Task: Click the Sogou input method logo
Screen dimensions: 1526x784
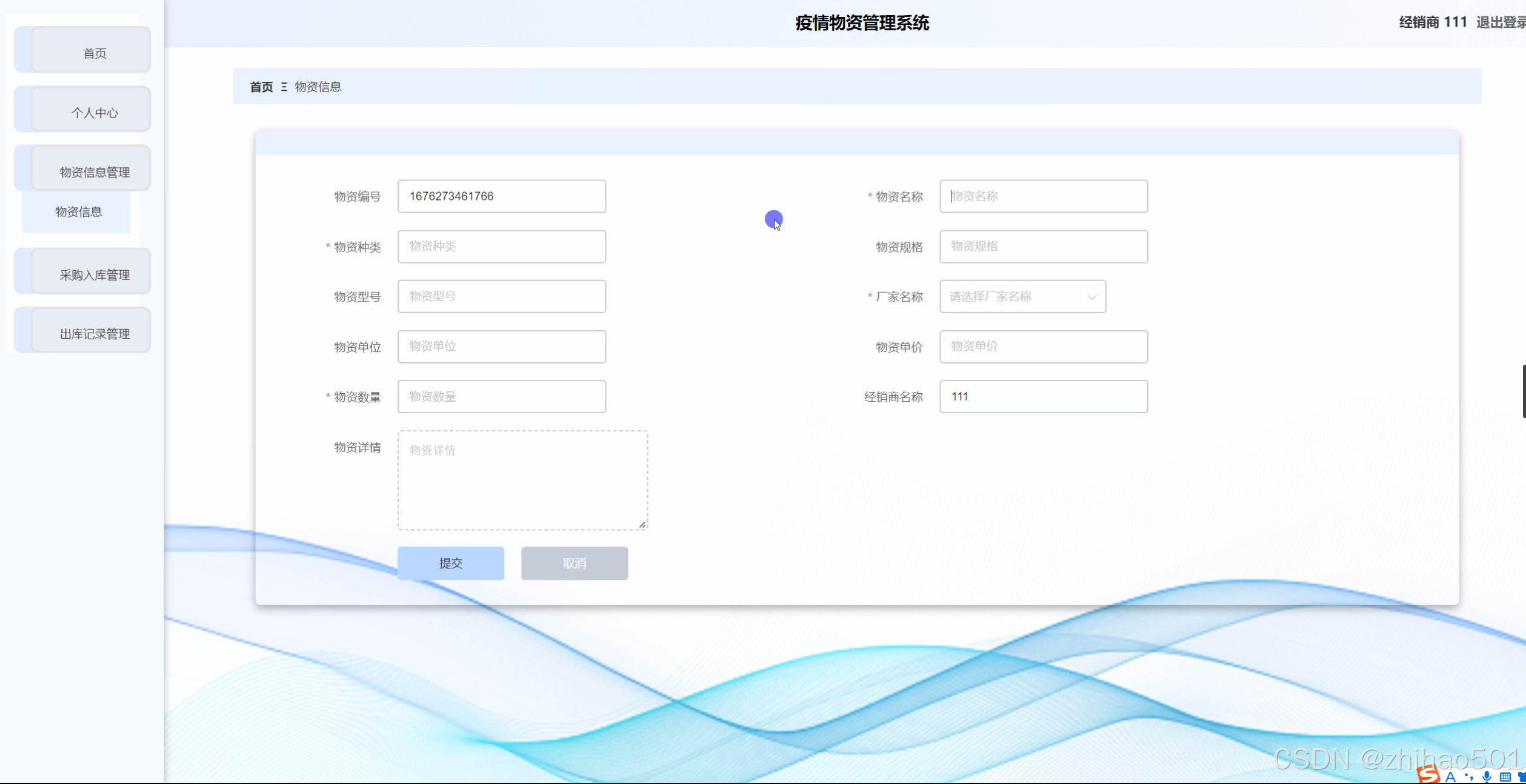Action: point(1428,775)
